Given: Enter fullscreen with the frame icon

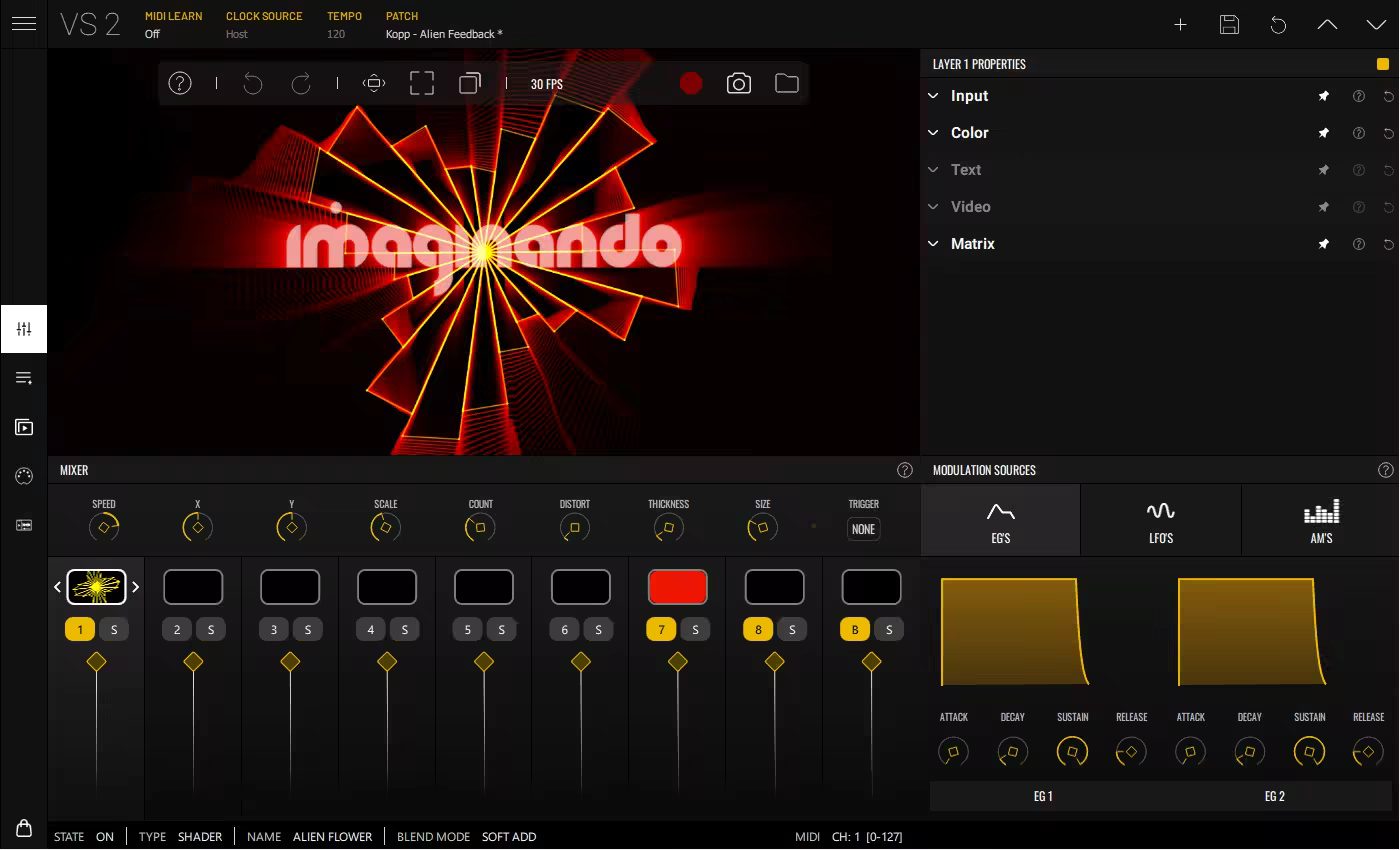Looking at the screenshot, I should (x=422, y=83).
